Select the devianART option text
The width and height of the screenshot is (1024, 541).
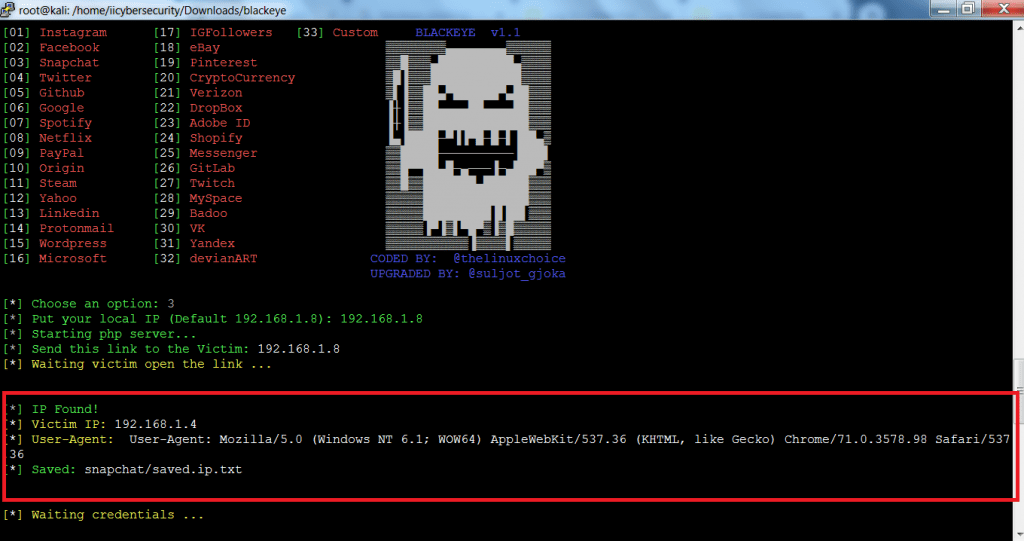(223, 257)
